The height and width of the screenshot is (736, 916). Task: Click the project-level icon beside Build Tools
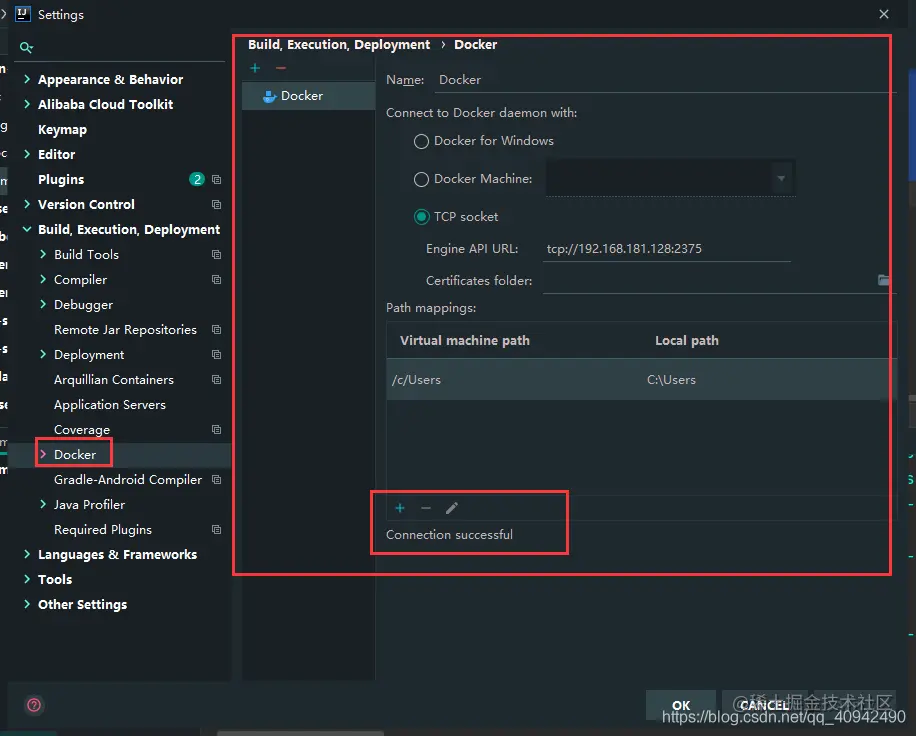(217, 255)
